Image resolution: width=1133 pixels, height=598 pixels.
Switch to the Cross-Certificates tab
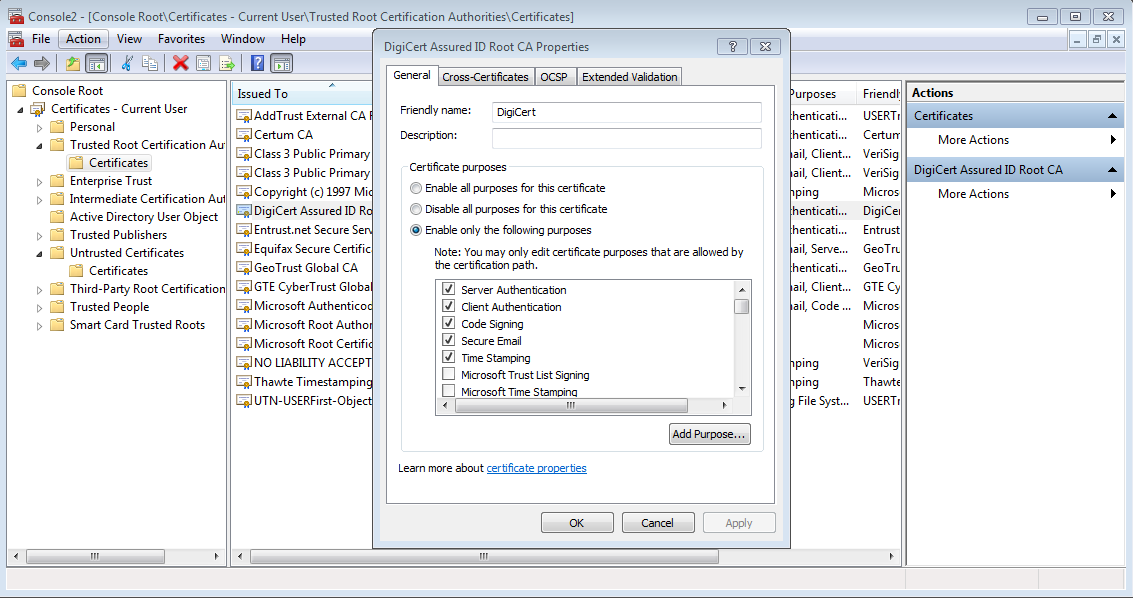(485, 77)
